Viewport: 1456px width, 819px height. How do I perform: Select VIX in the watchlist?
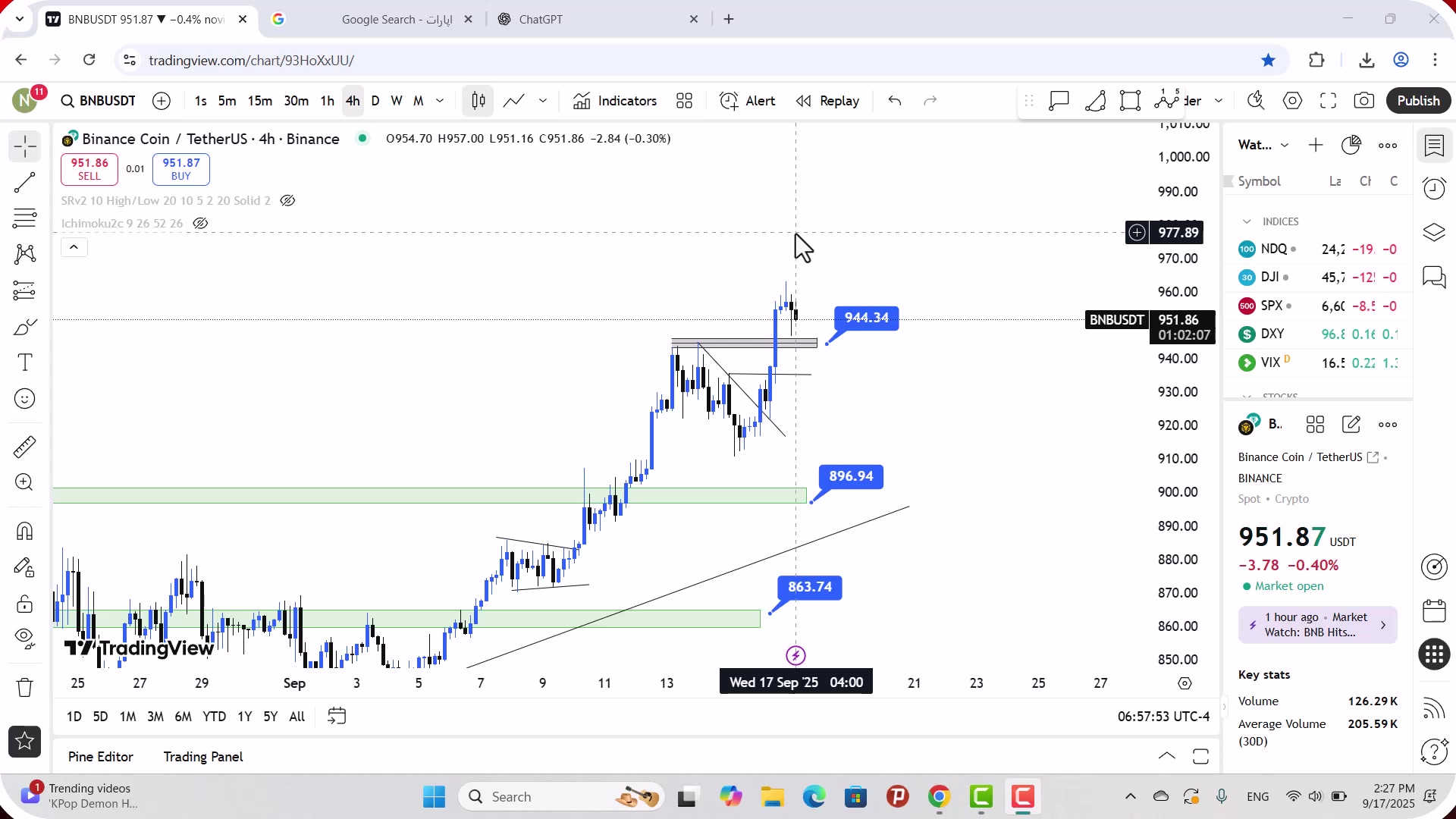click(1317, 362)
